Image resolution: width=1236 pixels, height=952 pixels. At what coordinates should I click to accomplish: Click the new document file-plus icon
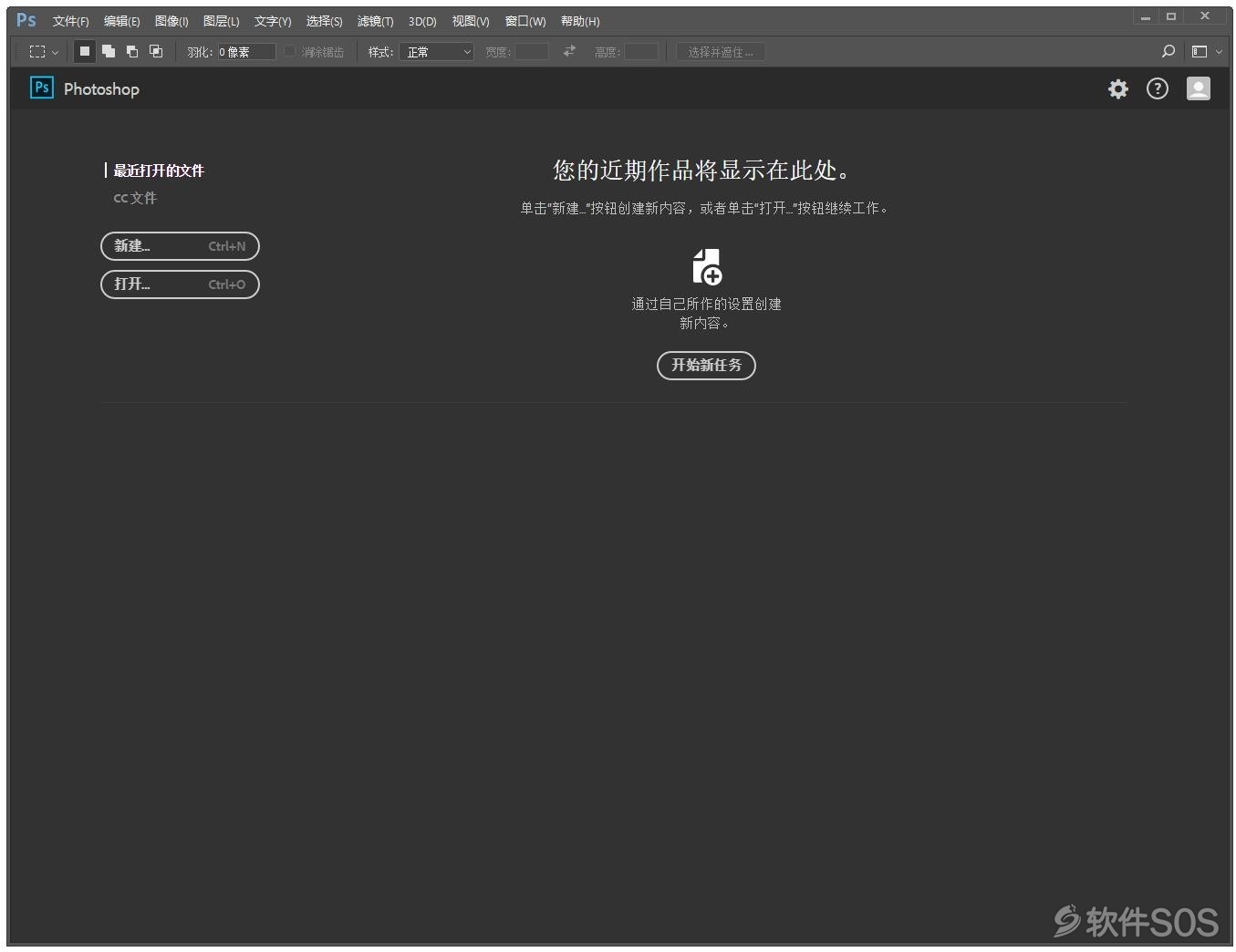click(707, 267)
